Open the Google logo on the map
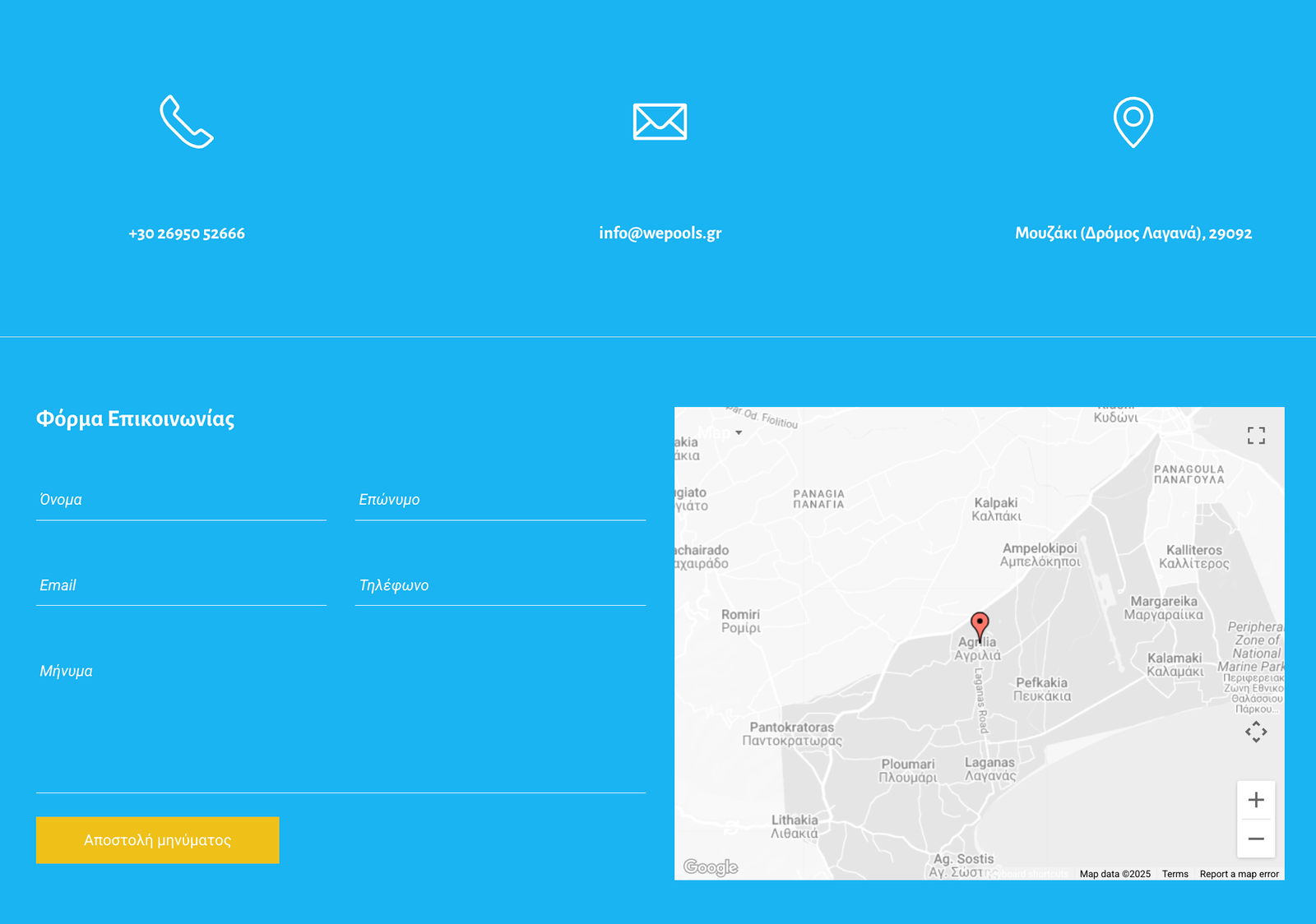Viewport: 1316px width, 924px height. (711, 867)
